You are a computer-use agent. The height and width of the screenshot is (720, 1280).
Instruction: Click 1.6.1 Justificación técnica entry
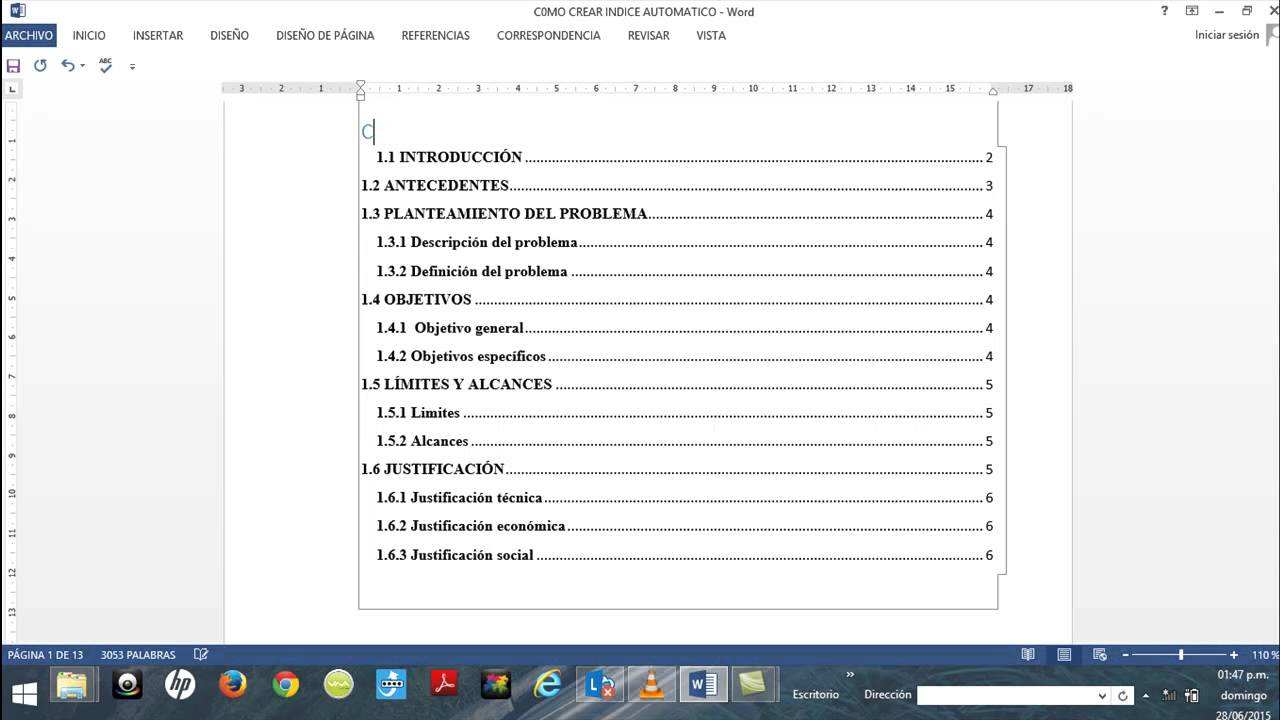point(684,498)
